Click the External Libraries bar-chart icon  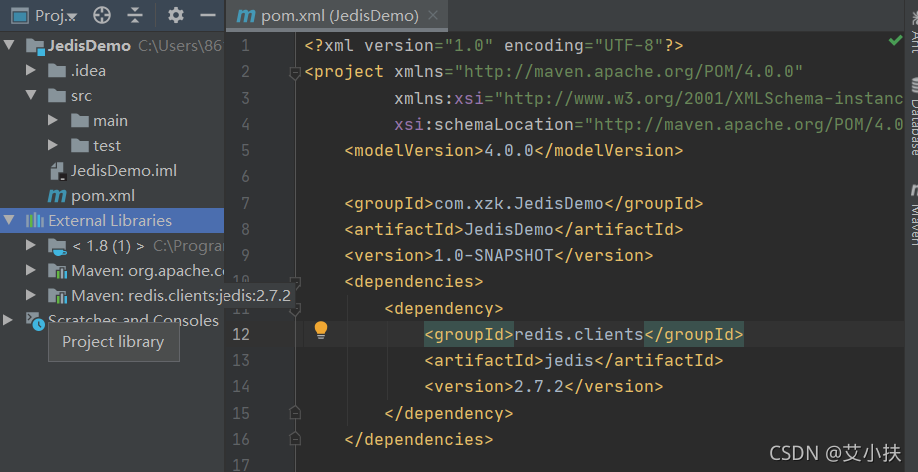tap(35, 221)
